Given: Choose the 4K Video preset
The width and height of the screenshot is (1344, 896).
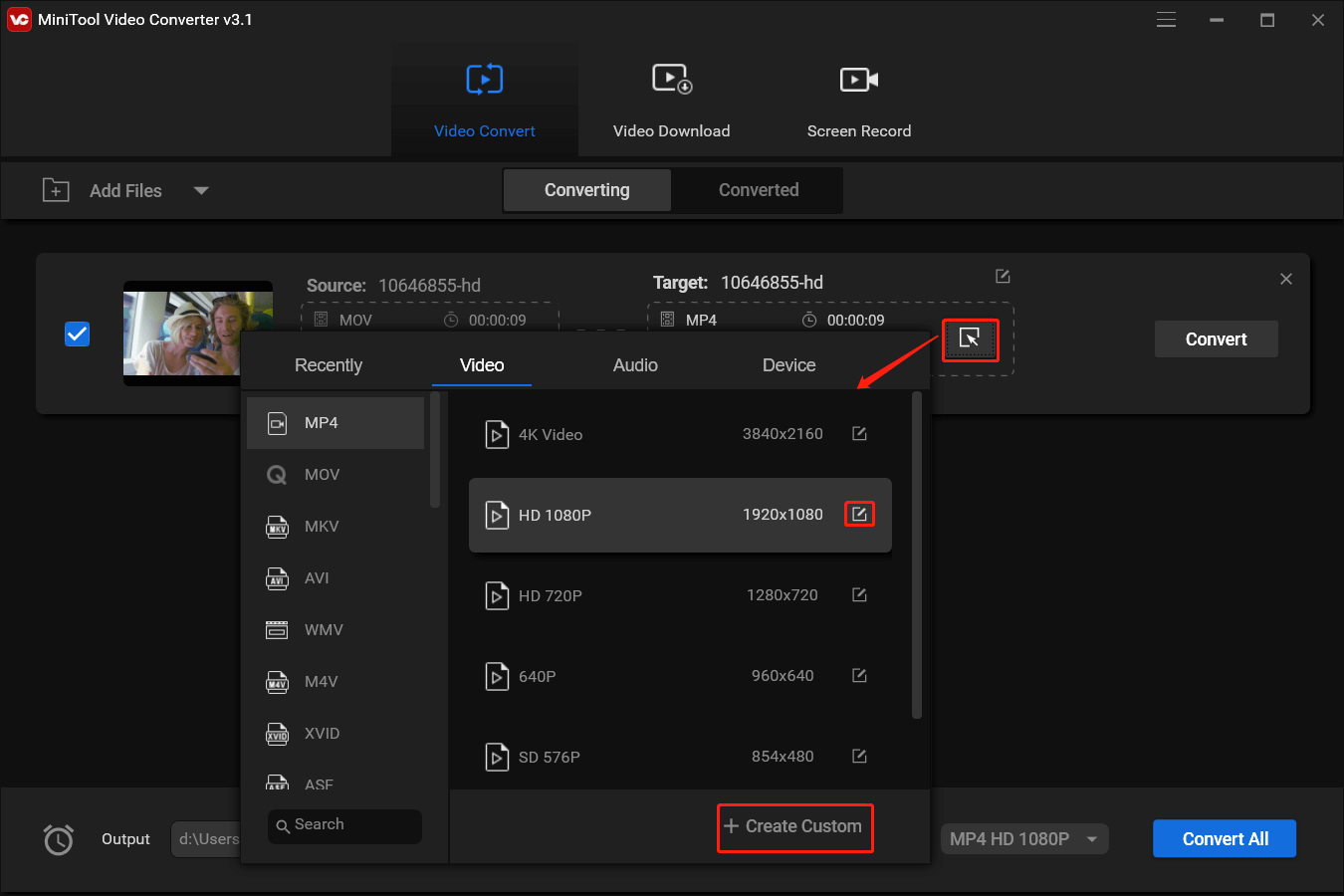Looking at the screenshot, I should click(680, 434).
